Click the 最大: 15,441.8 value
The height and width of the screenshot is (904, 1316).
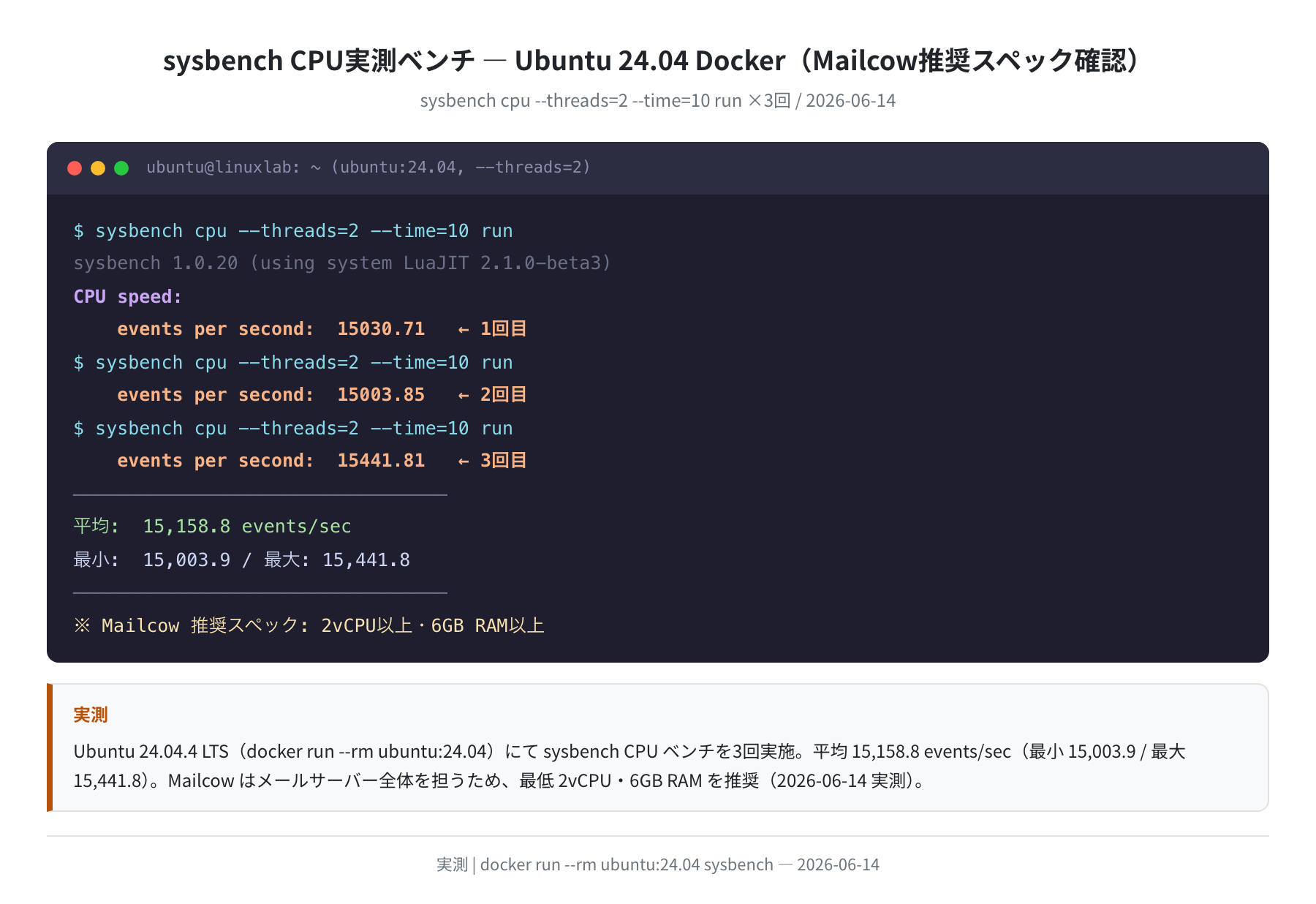(337, 560)
